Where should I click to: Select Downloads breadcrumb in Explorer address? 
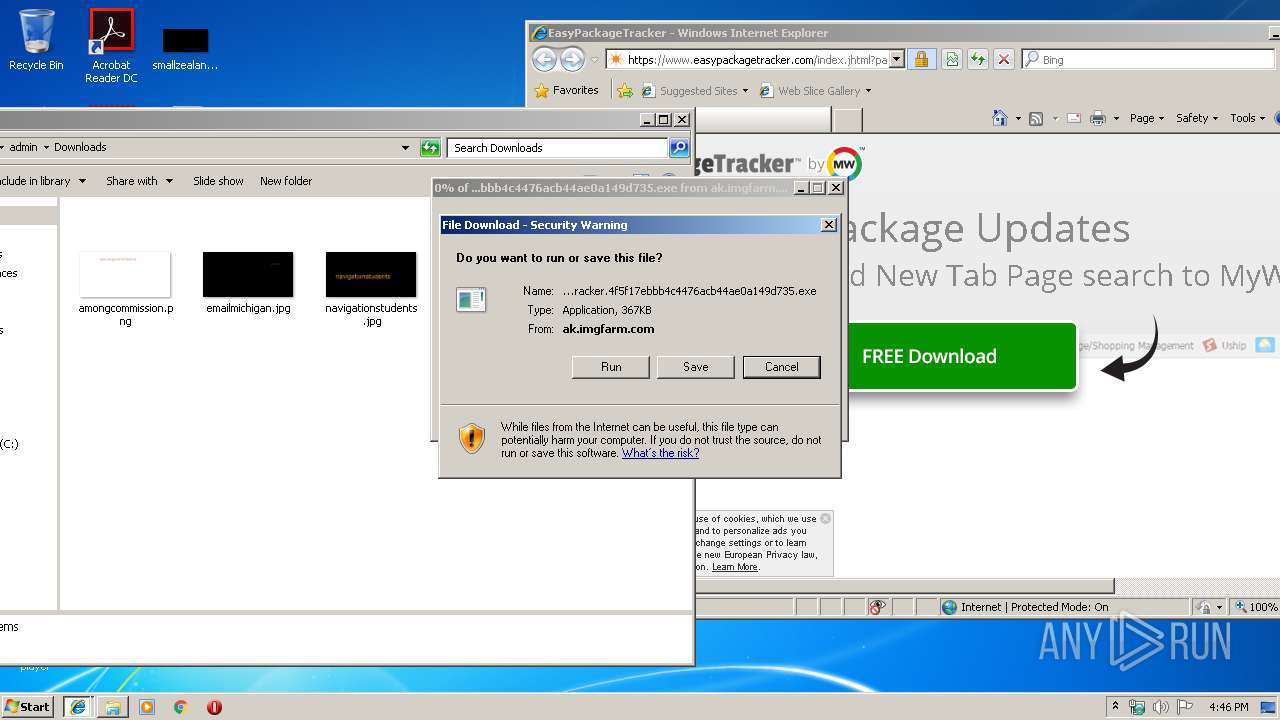pos(80,147)
